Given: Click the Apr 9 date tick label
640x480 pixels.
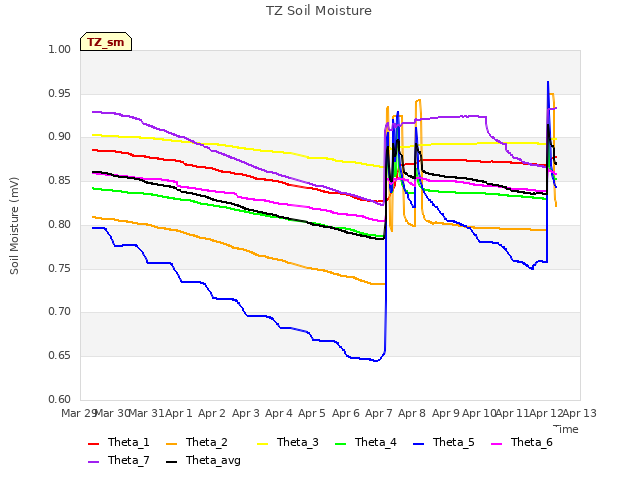Looking at the screenshot, I should pyautogui.click(x=446, y=413).
